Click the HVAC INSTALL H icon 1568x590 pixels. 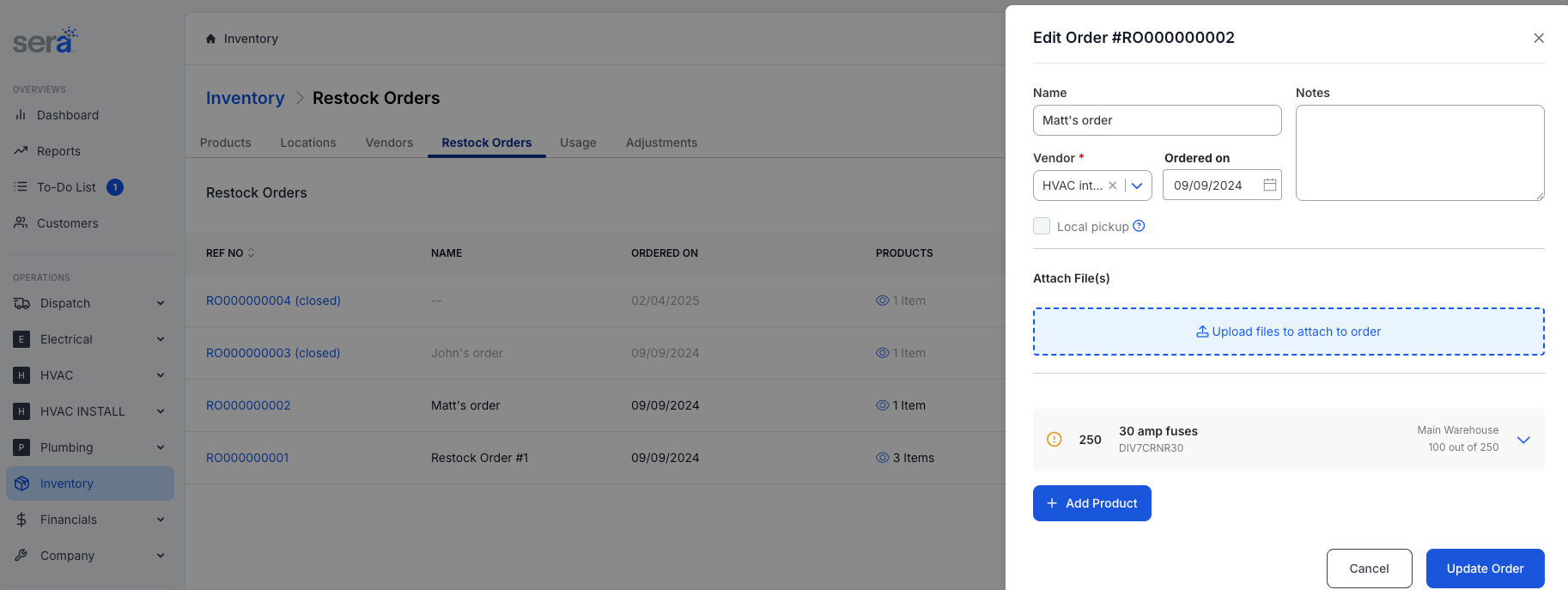pos(21,411)
